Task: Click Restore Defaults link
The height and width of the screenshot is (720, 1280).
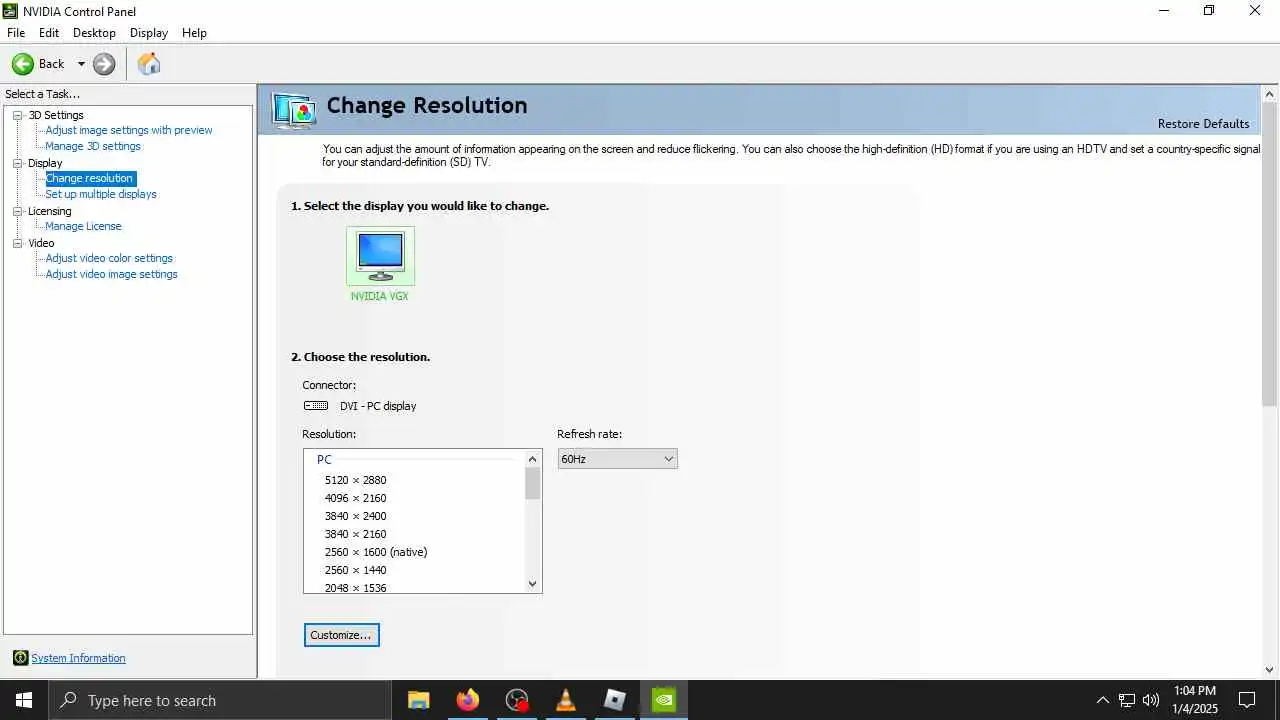Action: 1203,124
